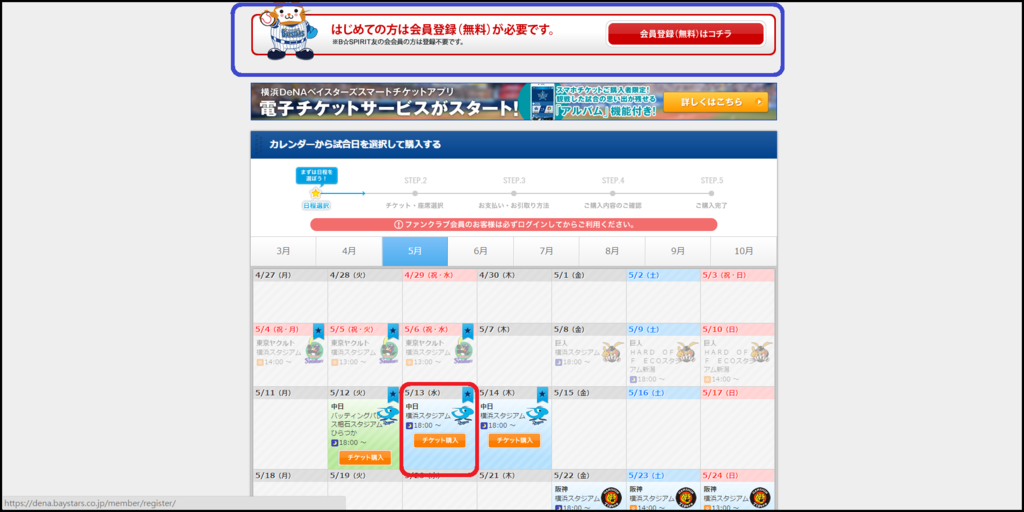1024x512 pixels.
Task: Click the STEP.4 ご購入内容のご確認 label
Action: [613, 205]
